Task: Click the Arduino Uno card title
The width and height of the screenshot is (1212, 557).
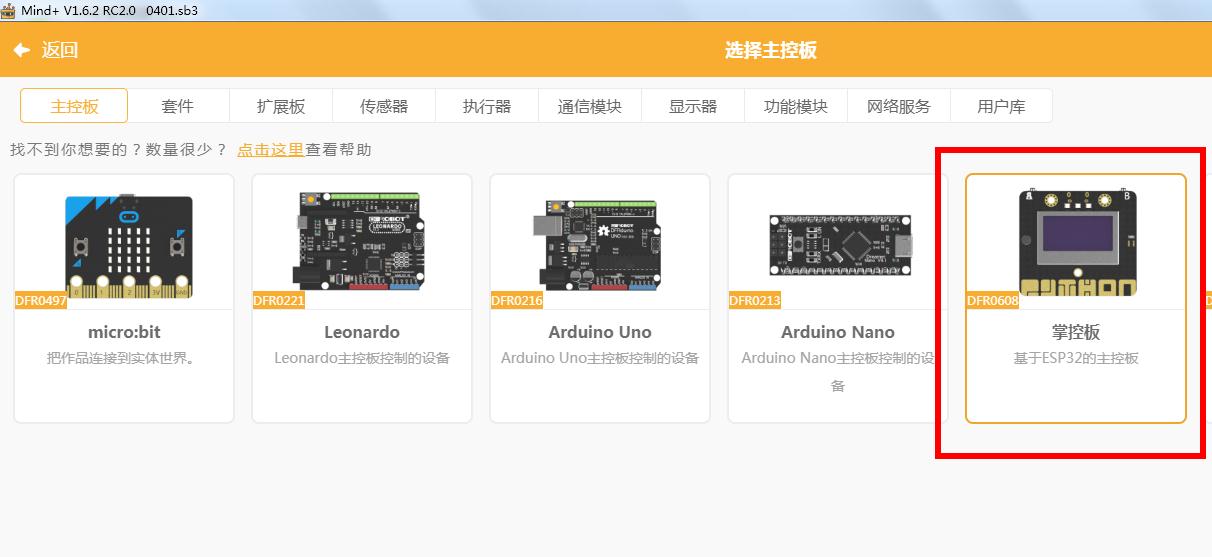Action: point(600,332)
